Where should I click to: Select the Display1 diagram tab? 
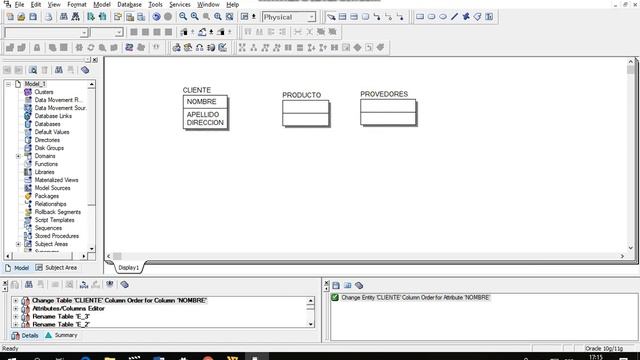pyautogui.click(x=129, y=268)
